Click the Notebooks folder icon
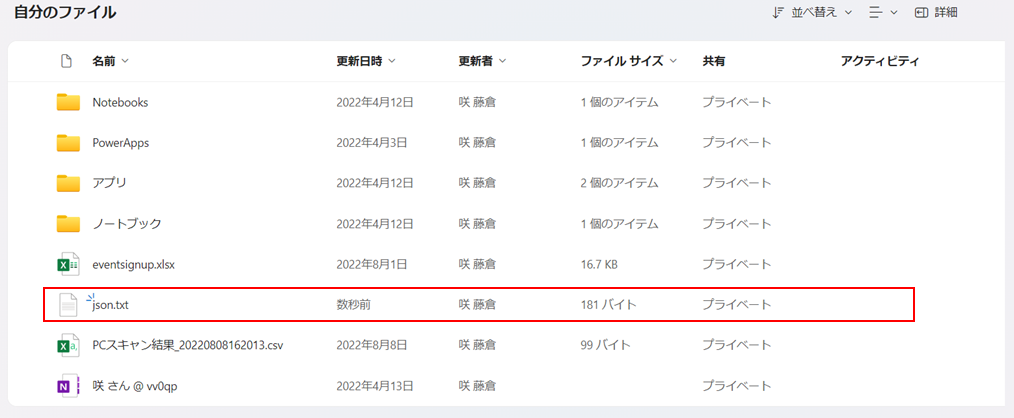Image resolution: width=1014 pixels, height=418 pixels. [68, 102]
